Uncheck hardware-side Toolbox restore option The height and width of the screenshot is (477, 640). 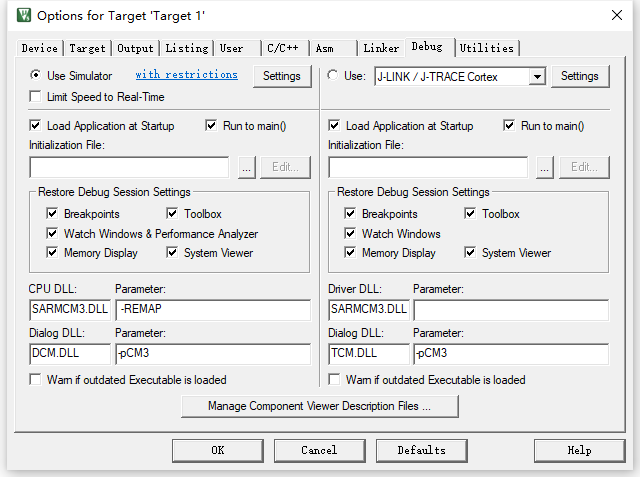tap(470, 213)
